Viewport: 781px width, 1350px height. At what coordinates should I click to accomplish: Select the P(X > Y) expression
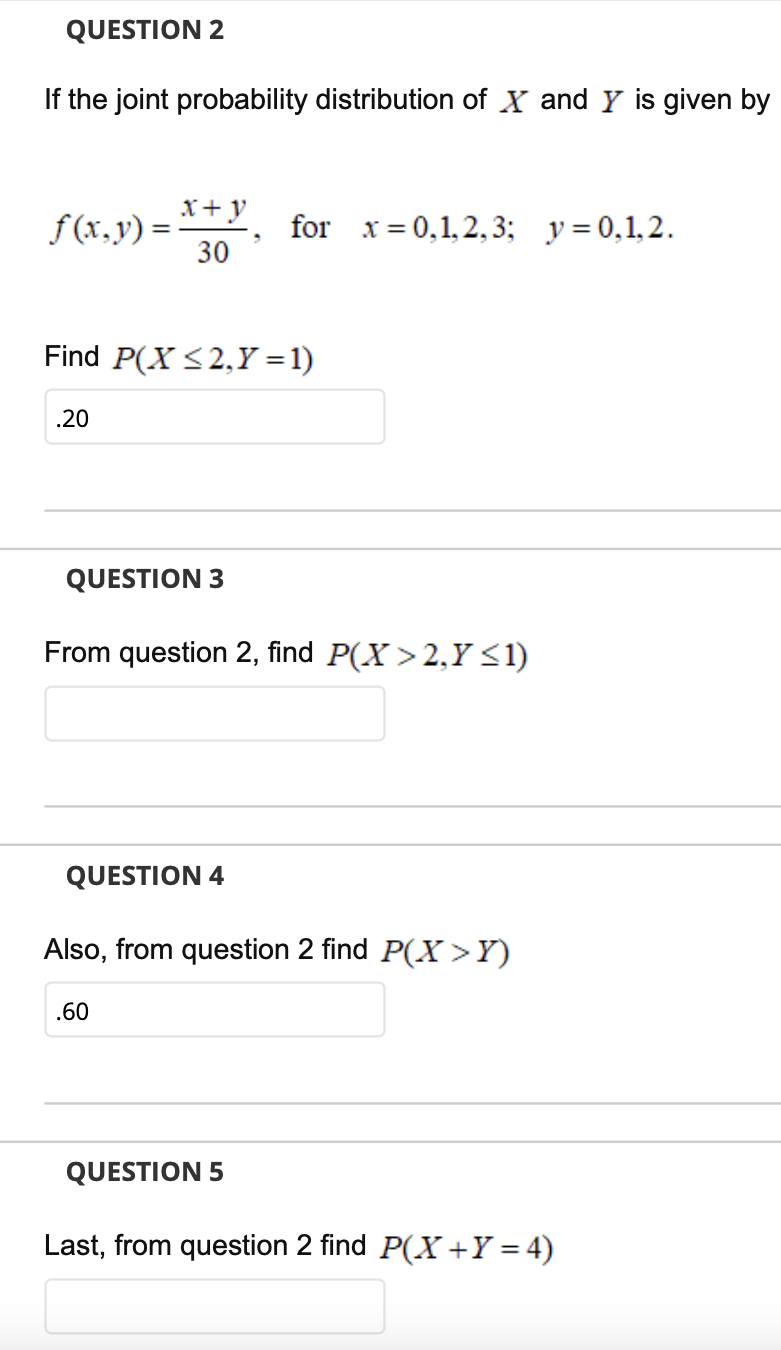coord(446,951)
